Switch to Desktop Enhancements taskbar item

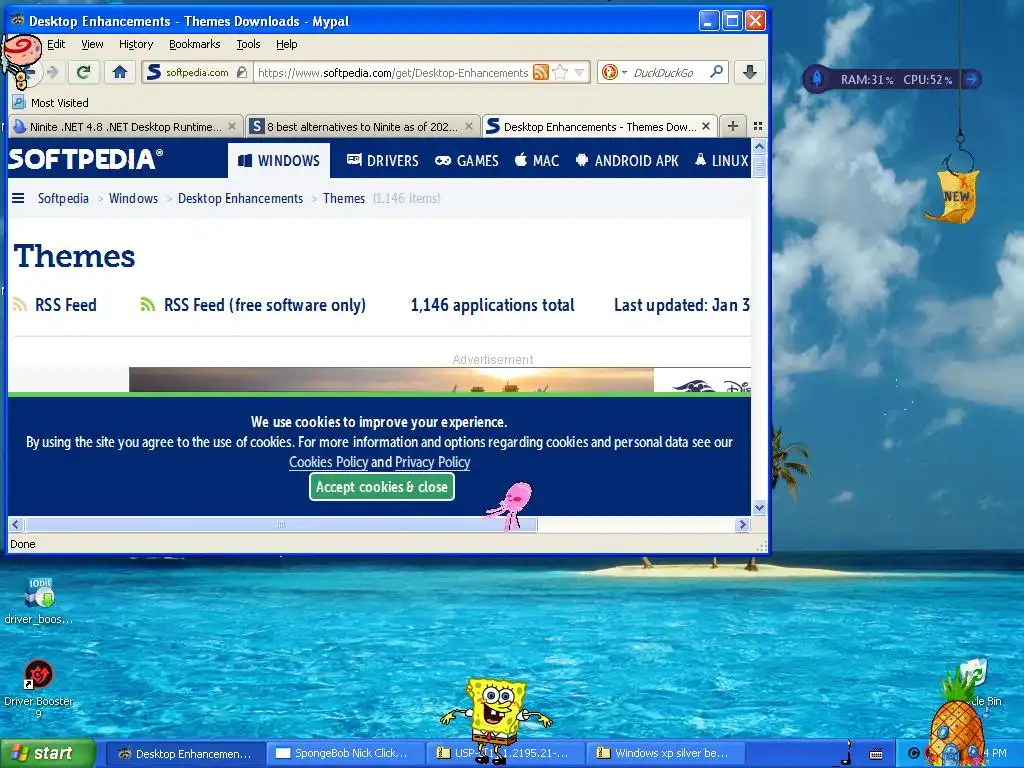click(184, 754)
